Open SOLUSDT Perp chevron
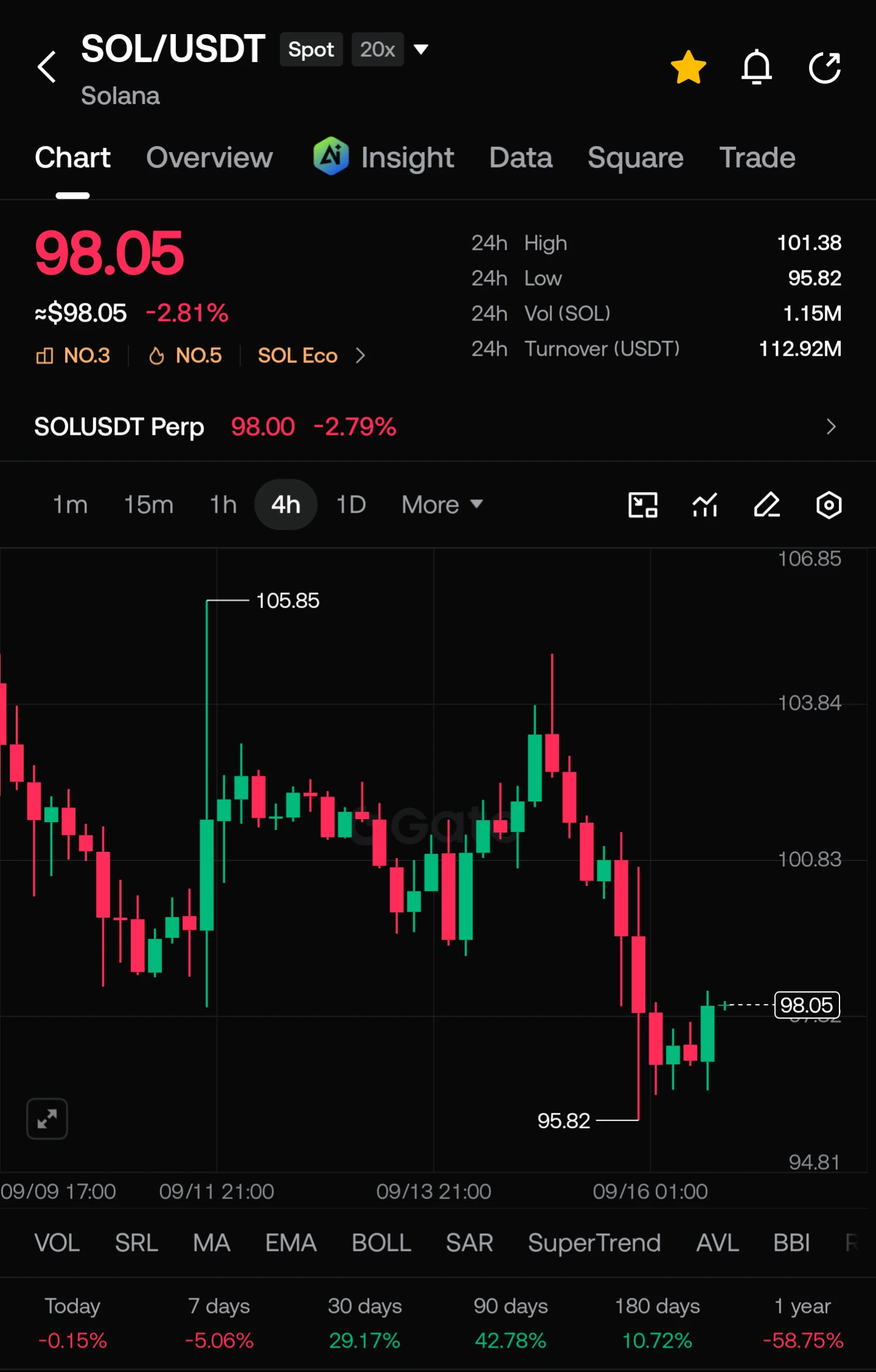The height and width of the screenshot is (1372, 876). [x=831, y=426]
